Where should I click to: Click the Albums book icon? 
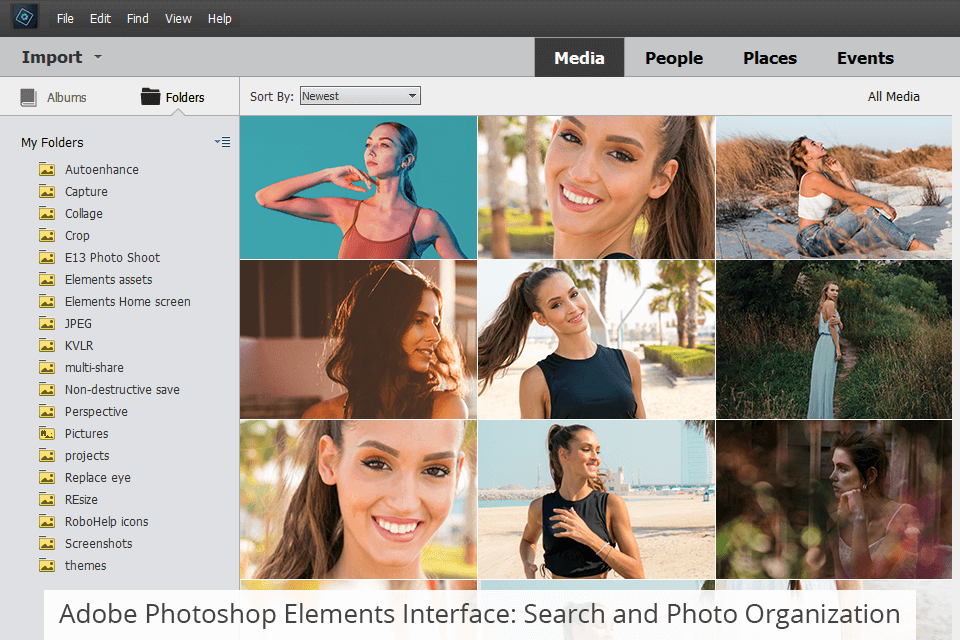[29, 97]
